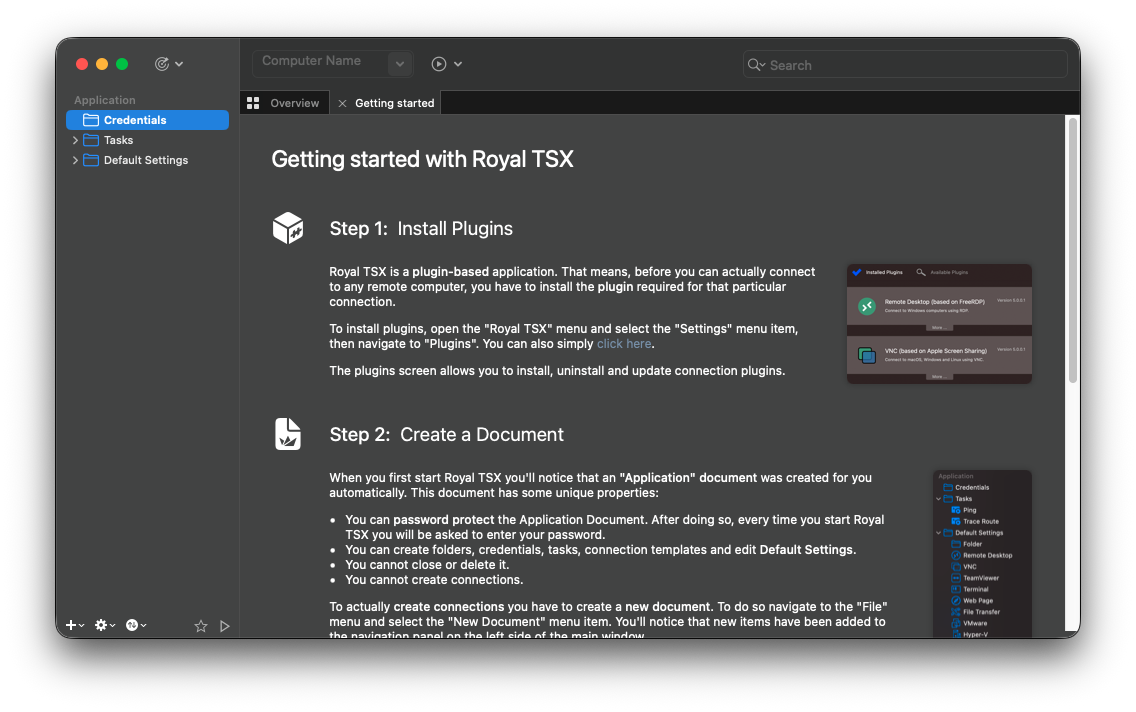The height and width of the screenshot is (712, 1136).
Task: Click the Connect play button in toolbar
Action: point(438,64)
